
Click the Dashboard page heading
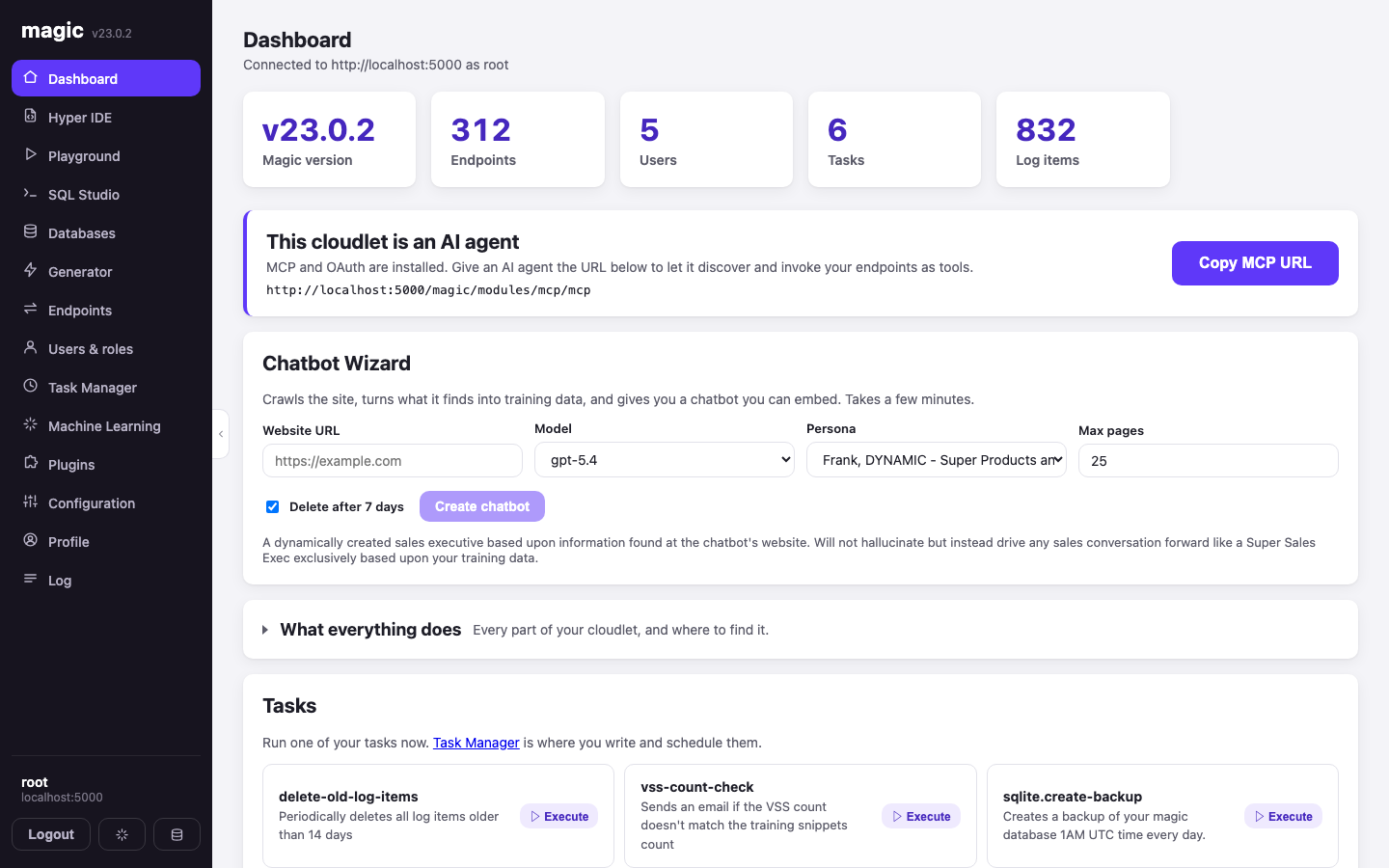pyautogui.click(x=297, y=40)
